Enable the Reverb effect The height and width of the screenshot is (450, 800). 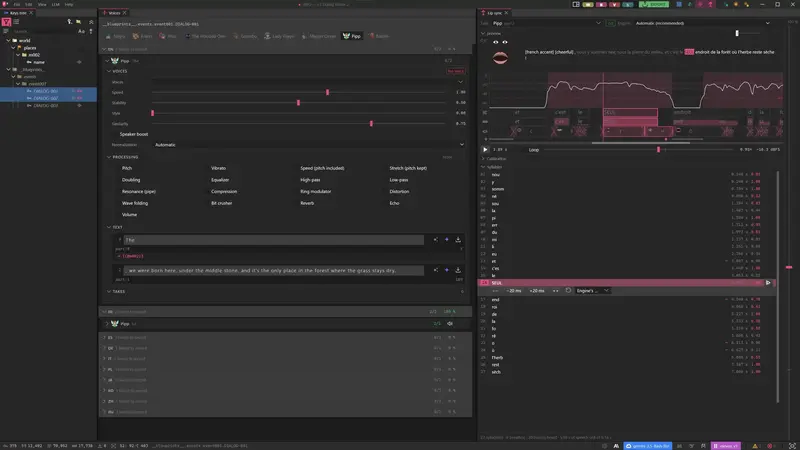[307, 203]
